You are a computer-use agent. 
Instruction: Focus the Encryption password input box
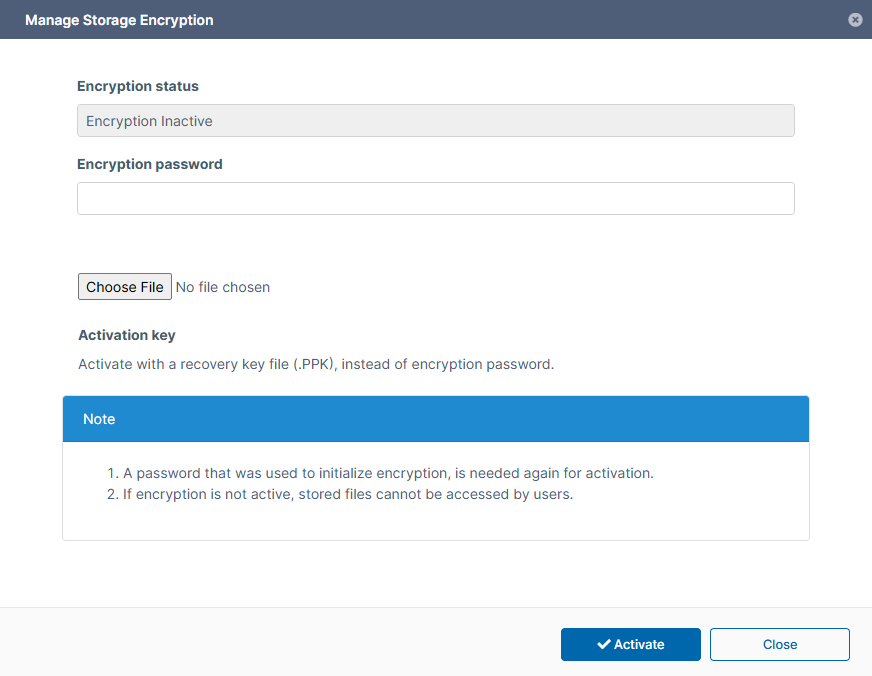(x=435, y=198)
